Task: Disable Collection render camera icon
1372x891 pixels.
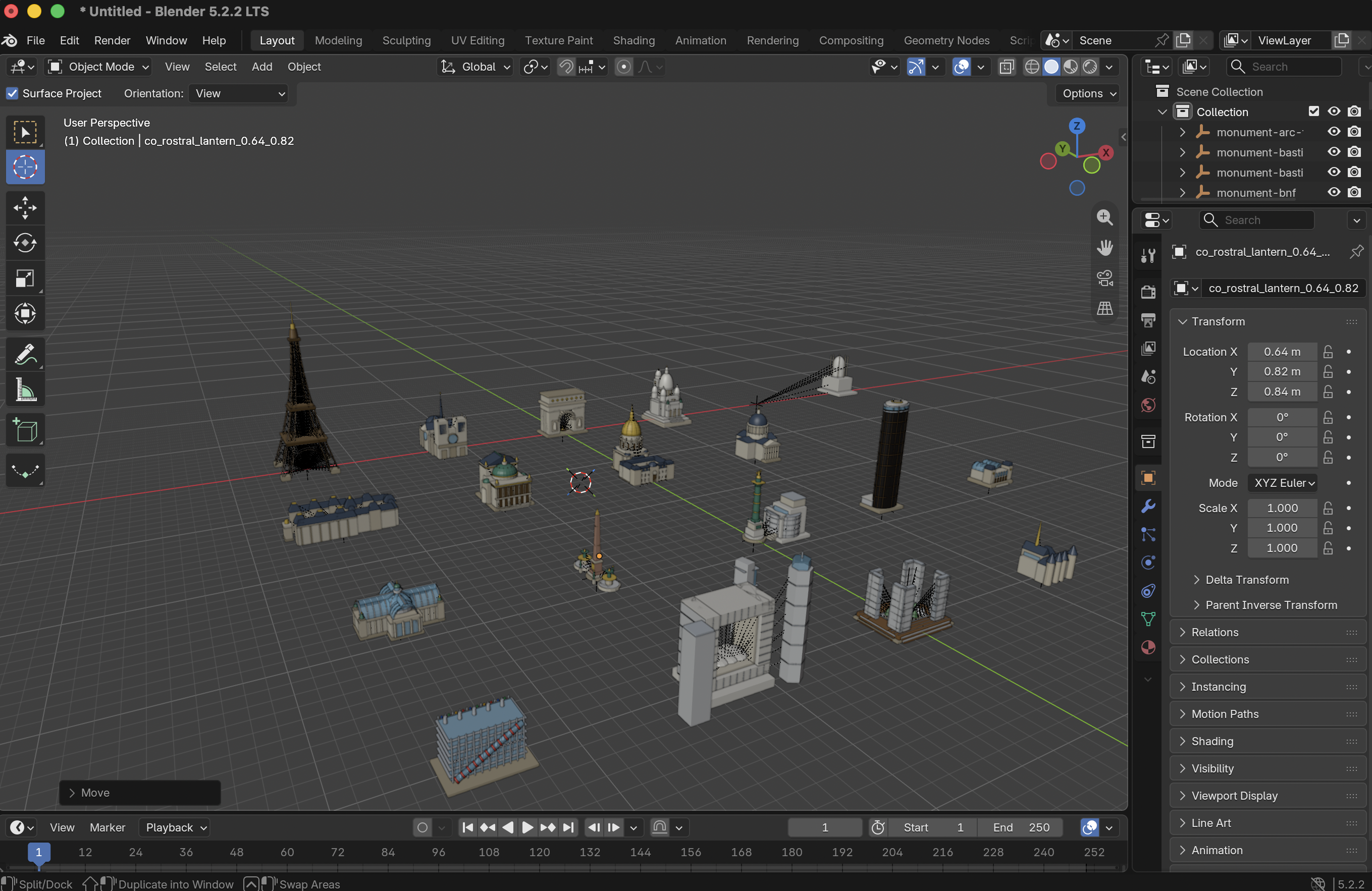Action: click(x=1354, y=112)
